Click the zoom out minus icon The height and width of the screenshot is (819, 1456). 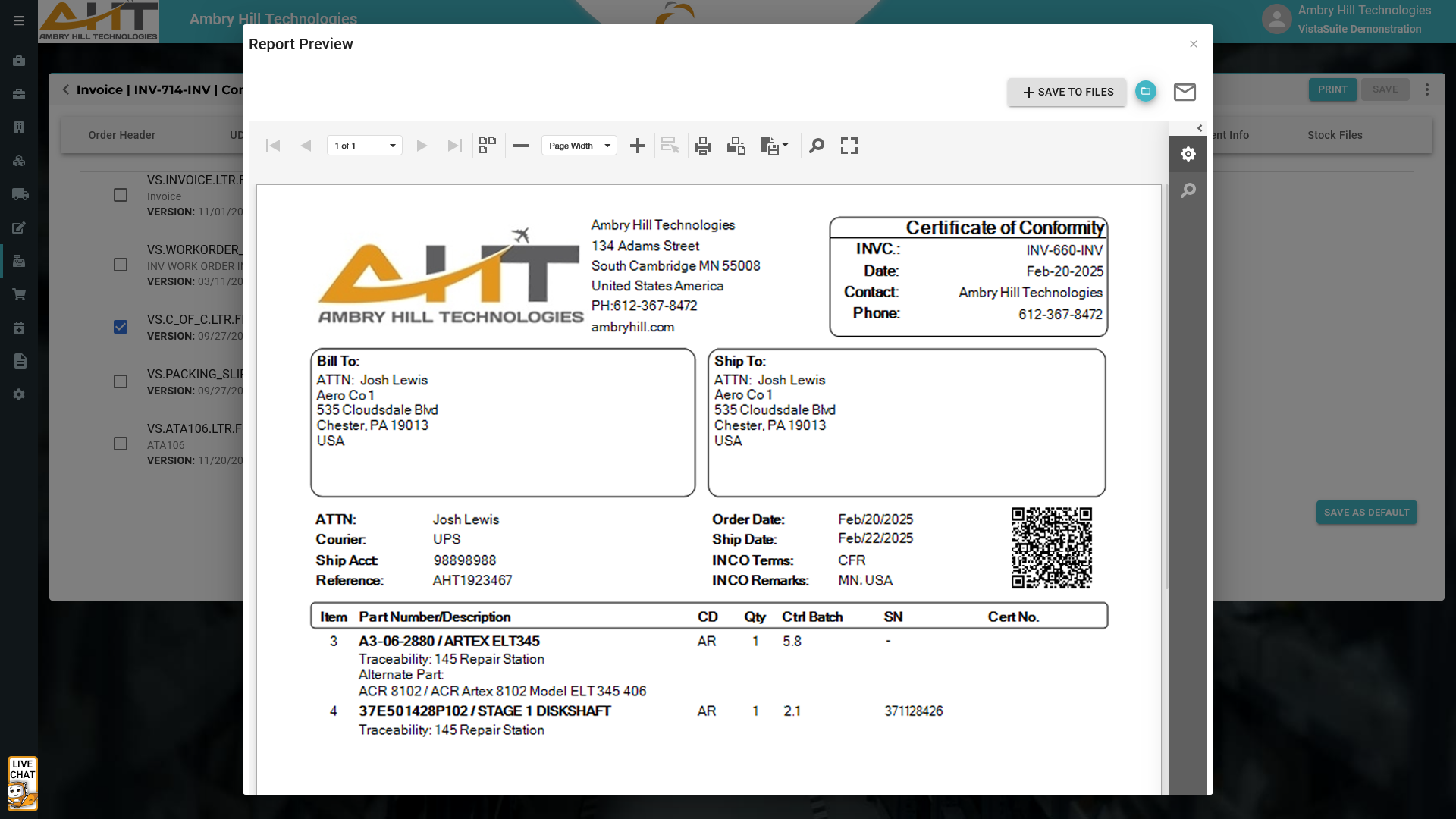[521, 146]
